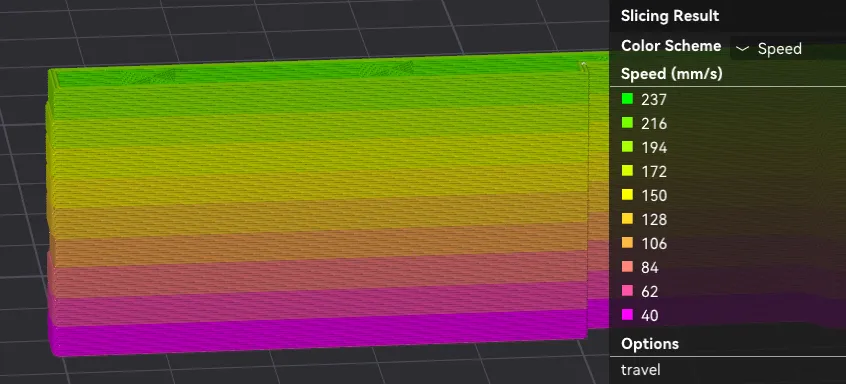Screen dimensions: 846x384
Task: Click the chevron beside Speed
Action: click(x=743, y=49)
